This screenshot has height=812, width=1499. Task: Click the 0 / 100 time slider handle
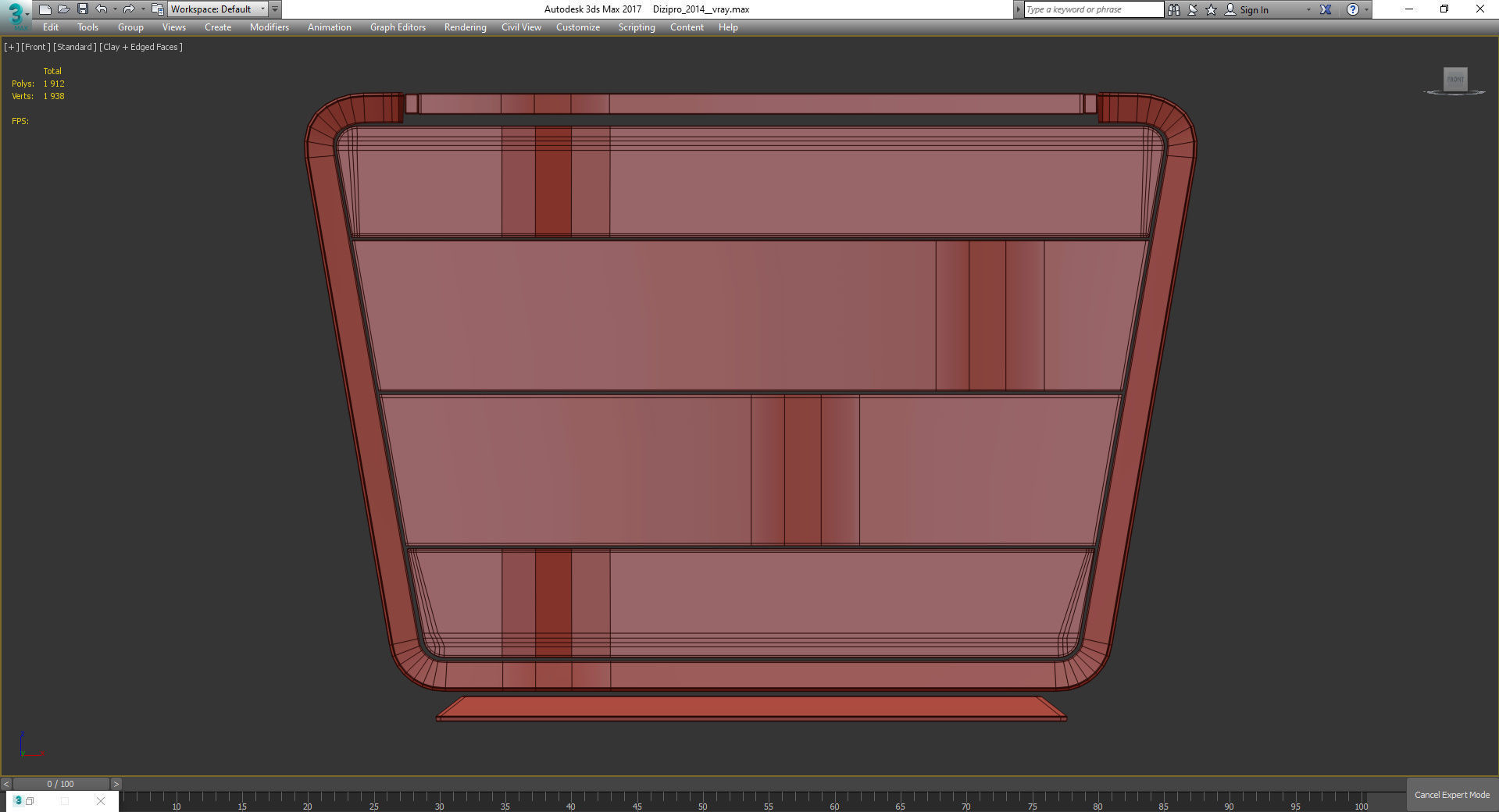[x=61, y=784]
